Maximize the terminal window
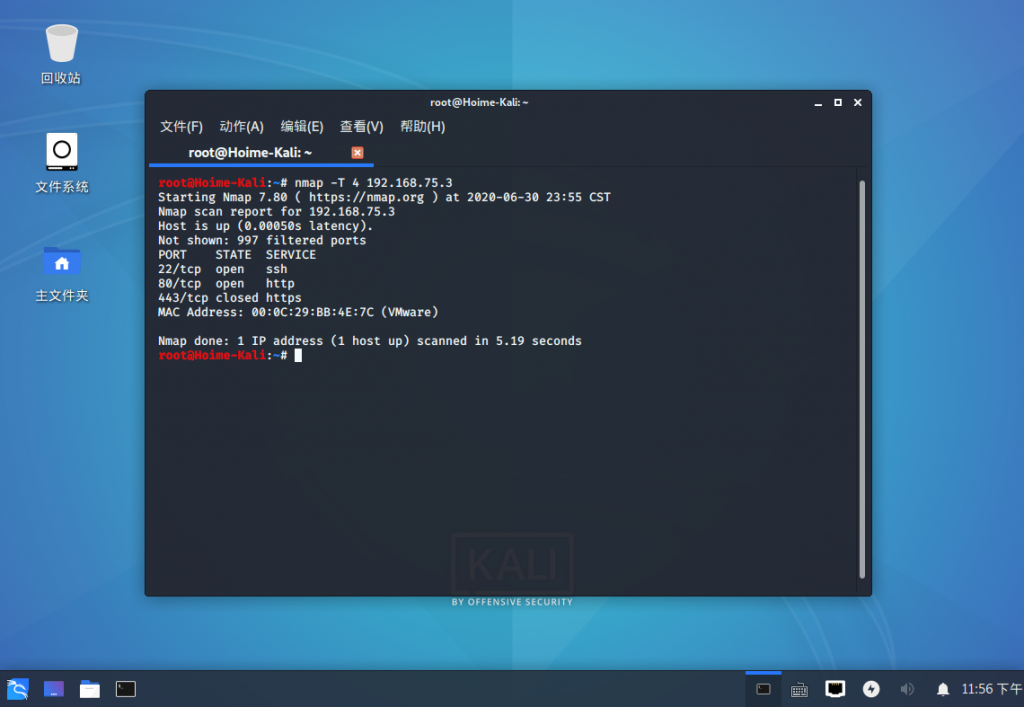Screen dimensions: 1024x707 point(838,102)
